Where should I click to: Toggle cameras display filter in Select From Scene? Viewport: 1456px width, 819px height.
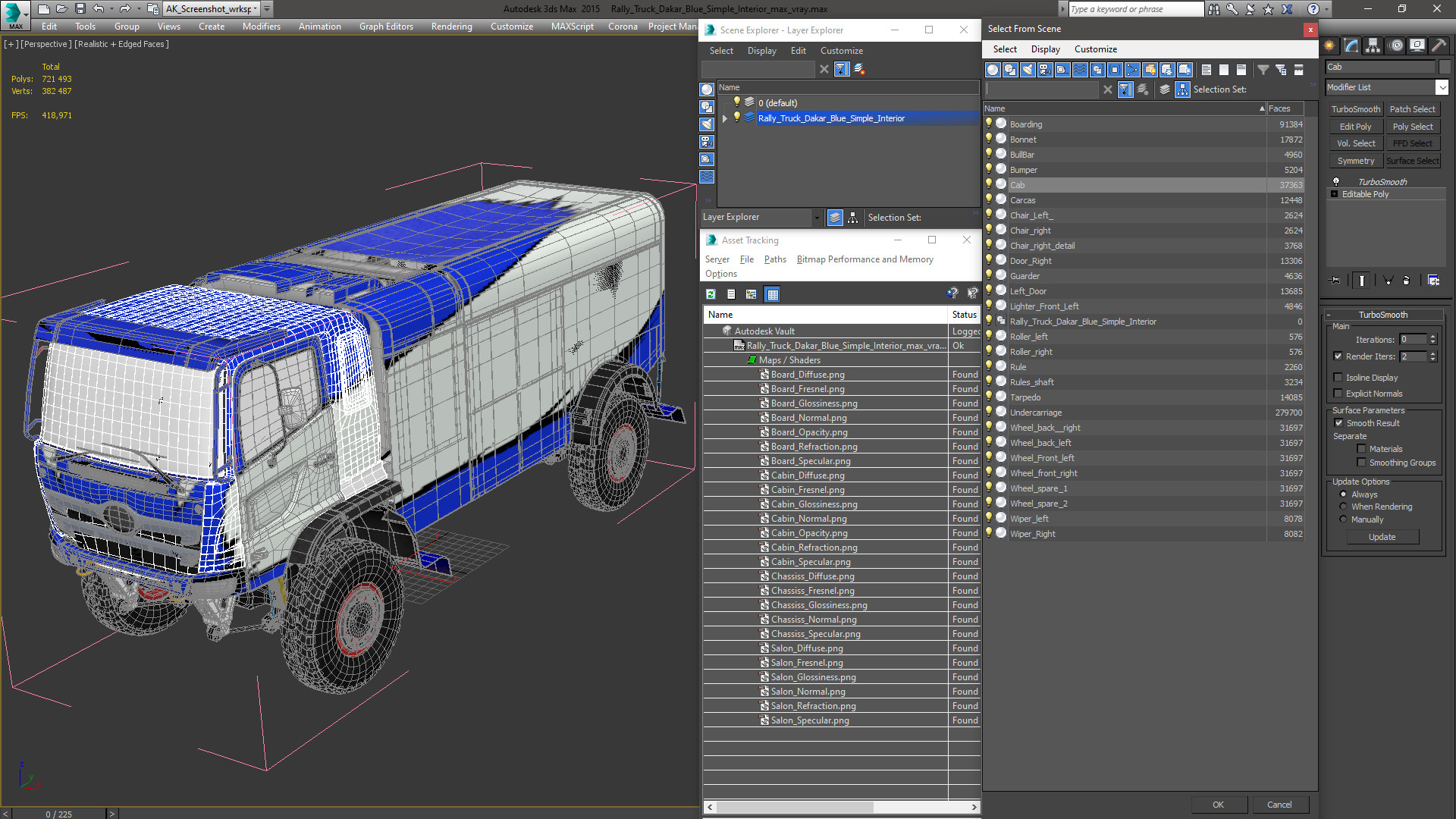point(1045,70)
